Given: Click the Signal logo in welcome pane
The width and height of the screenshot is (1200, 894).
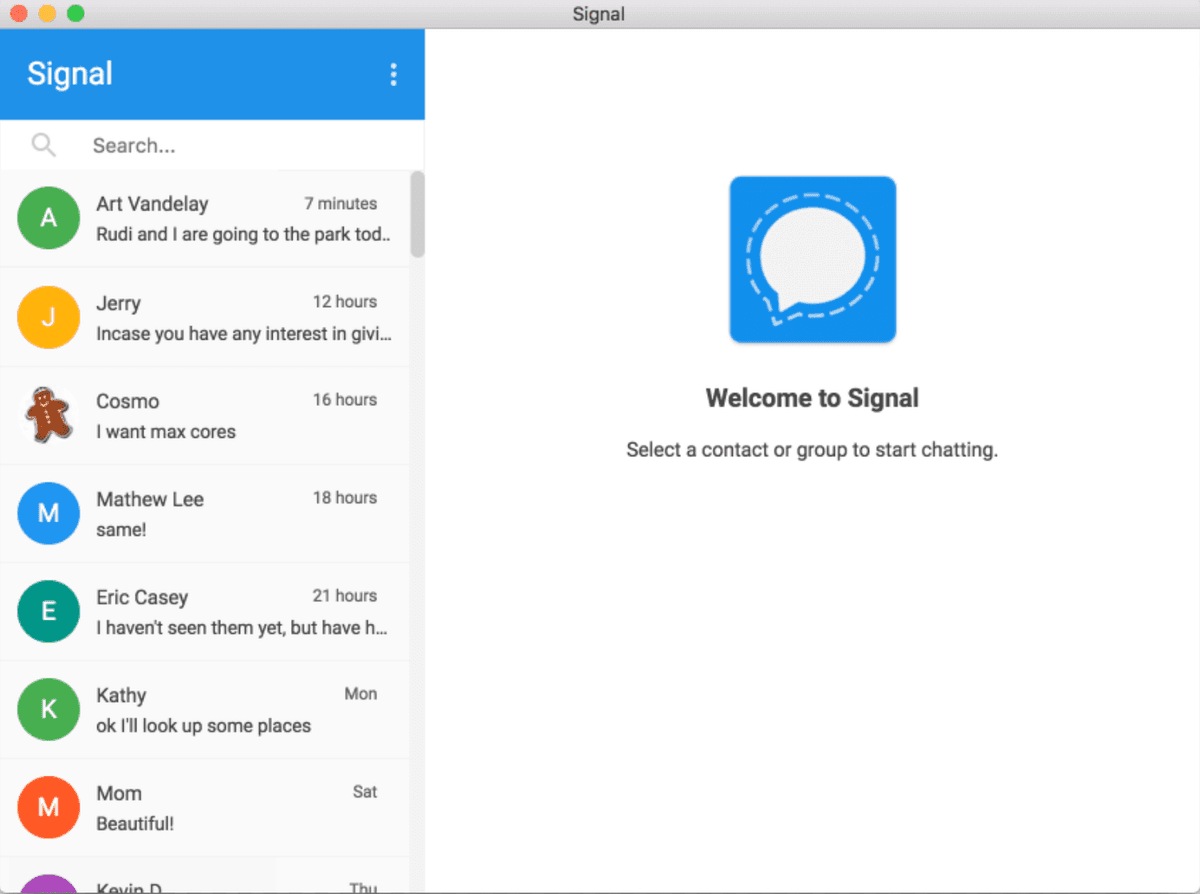Looking at the screenshot, I should 812,260.
